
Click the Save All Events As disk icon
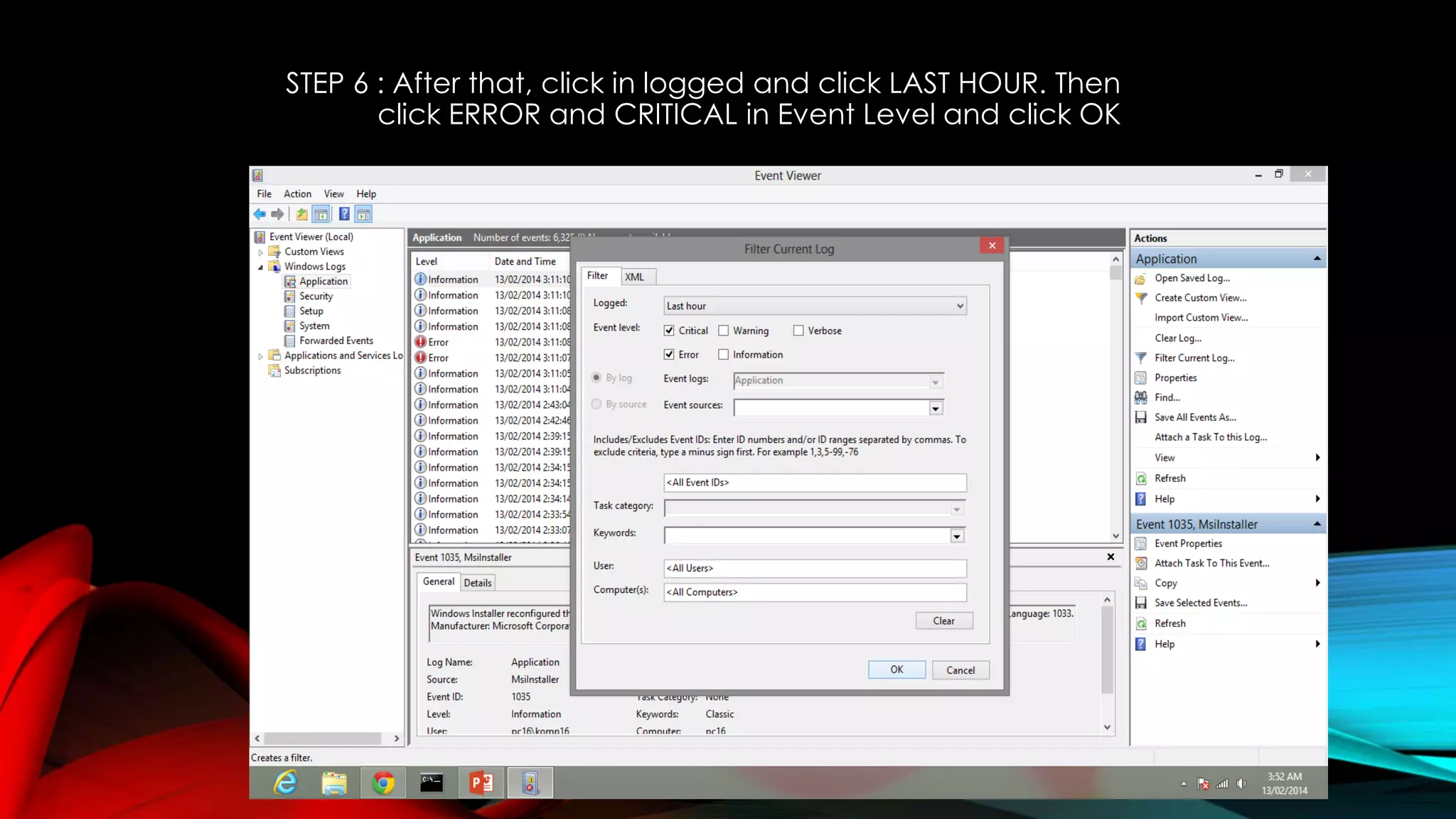1140,417
